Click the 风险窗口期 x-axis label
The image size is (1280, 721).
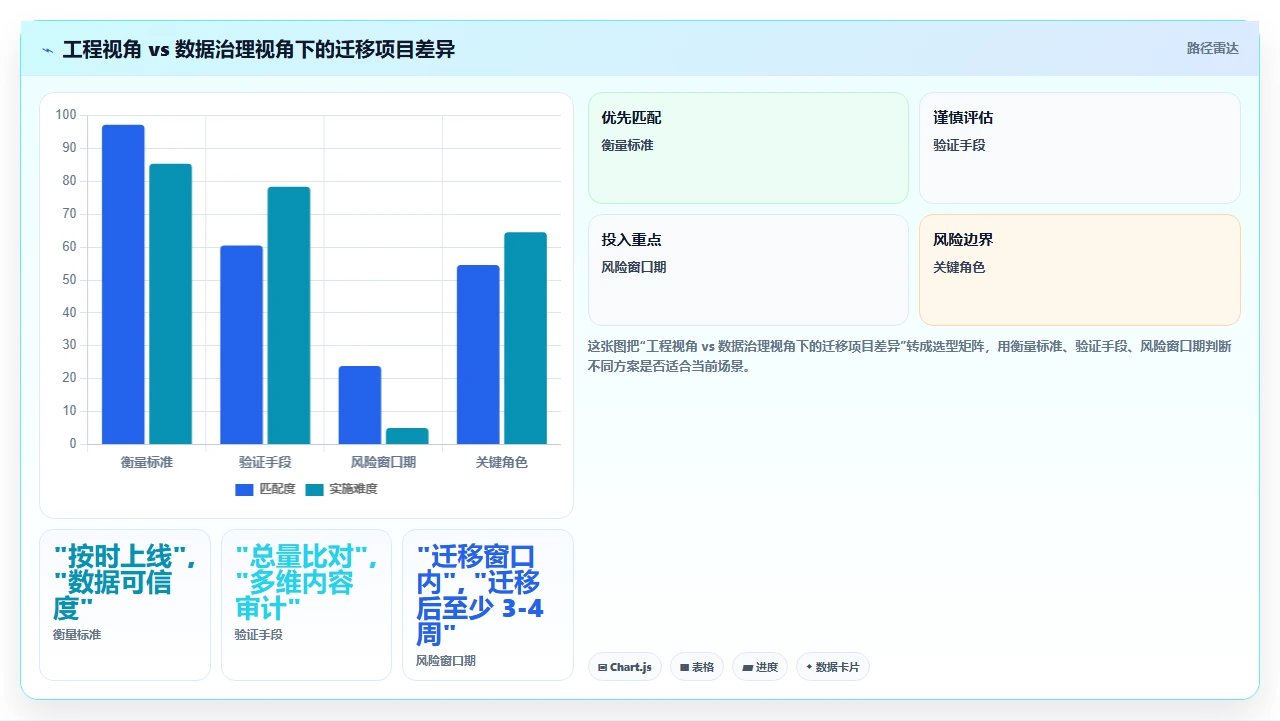[x=383, y=462]
